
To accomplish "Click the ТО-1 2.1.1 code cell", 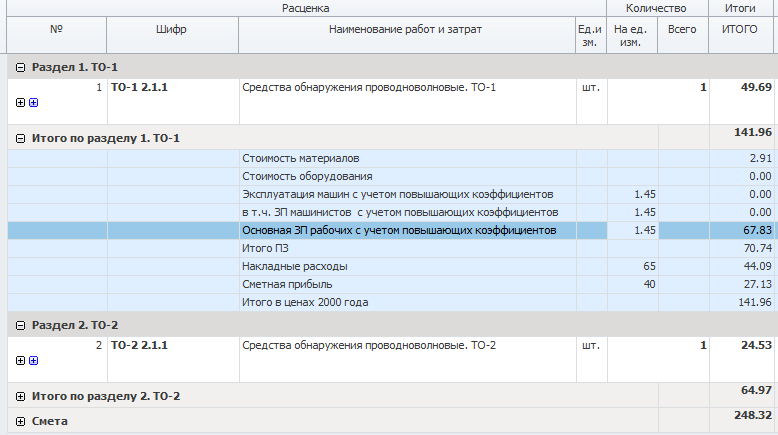I will [x=173, y=101].
